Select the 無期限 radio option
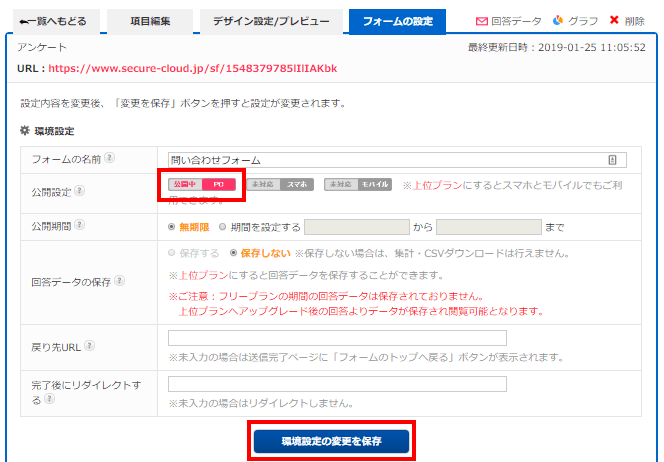This screenshot has height=462, width=664. tap(174, 227)
